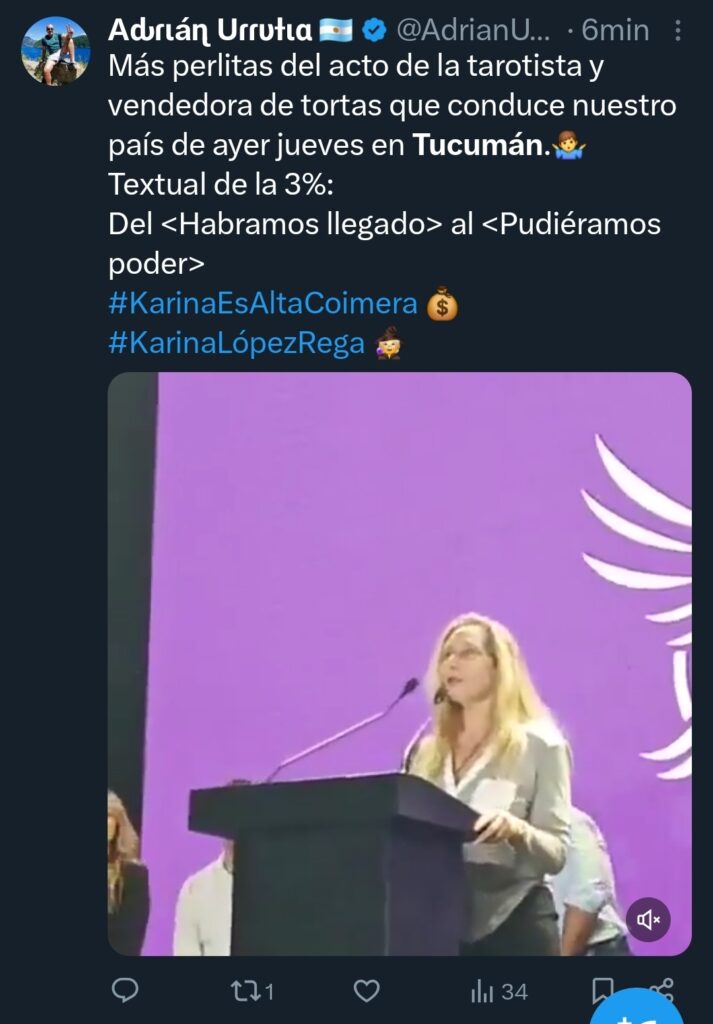Open tweet text starting with Más perlitas
Image resolution: width=713 pixels, height=1024 pixels.
coord(392,165)
